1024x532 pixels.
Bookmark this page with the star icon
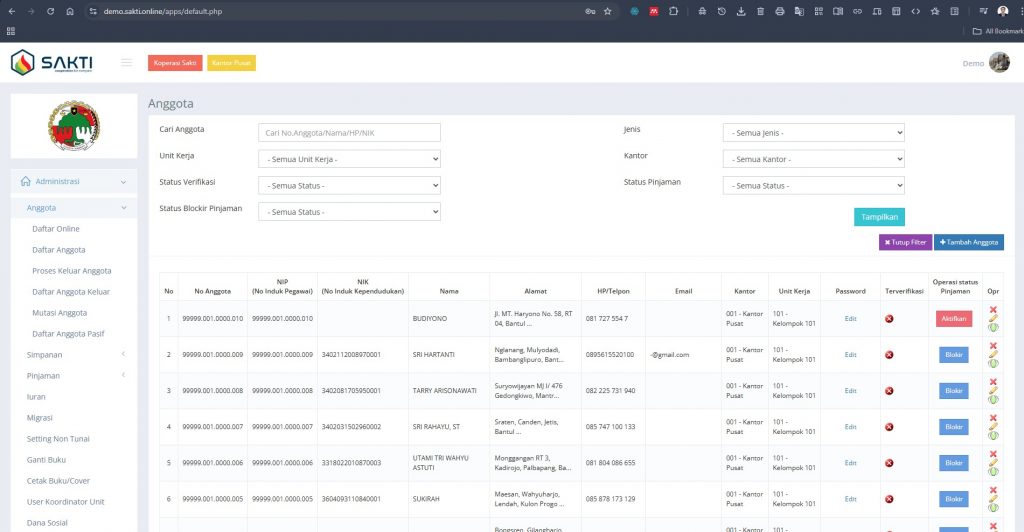click(x=607, y=11)
